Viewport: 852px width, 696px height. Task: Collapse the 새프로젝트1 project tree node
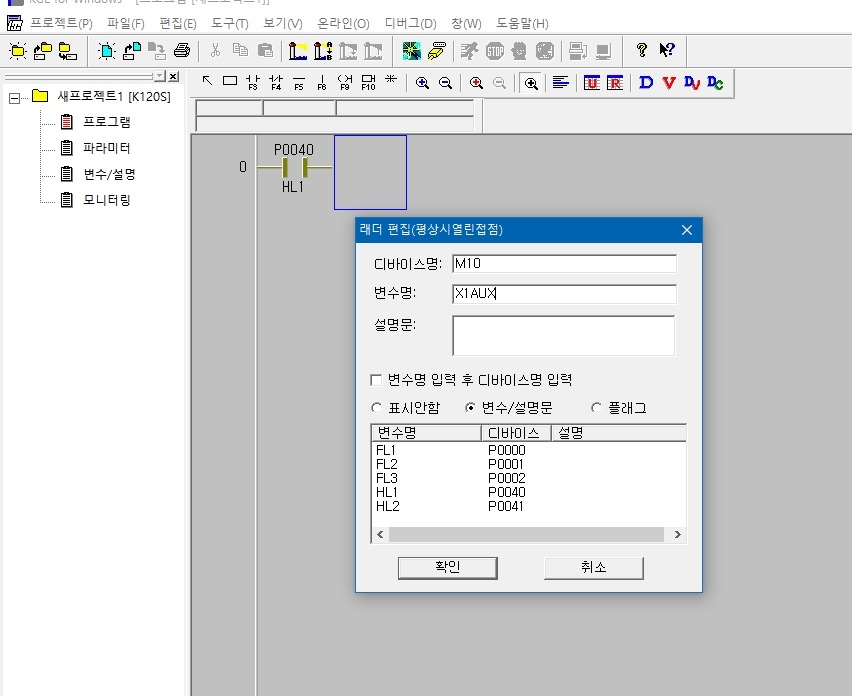tap(14, 97)
